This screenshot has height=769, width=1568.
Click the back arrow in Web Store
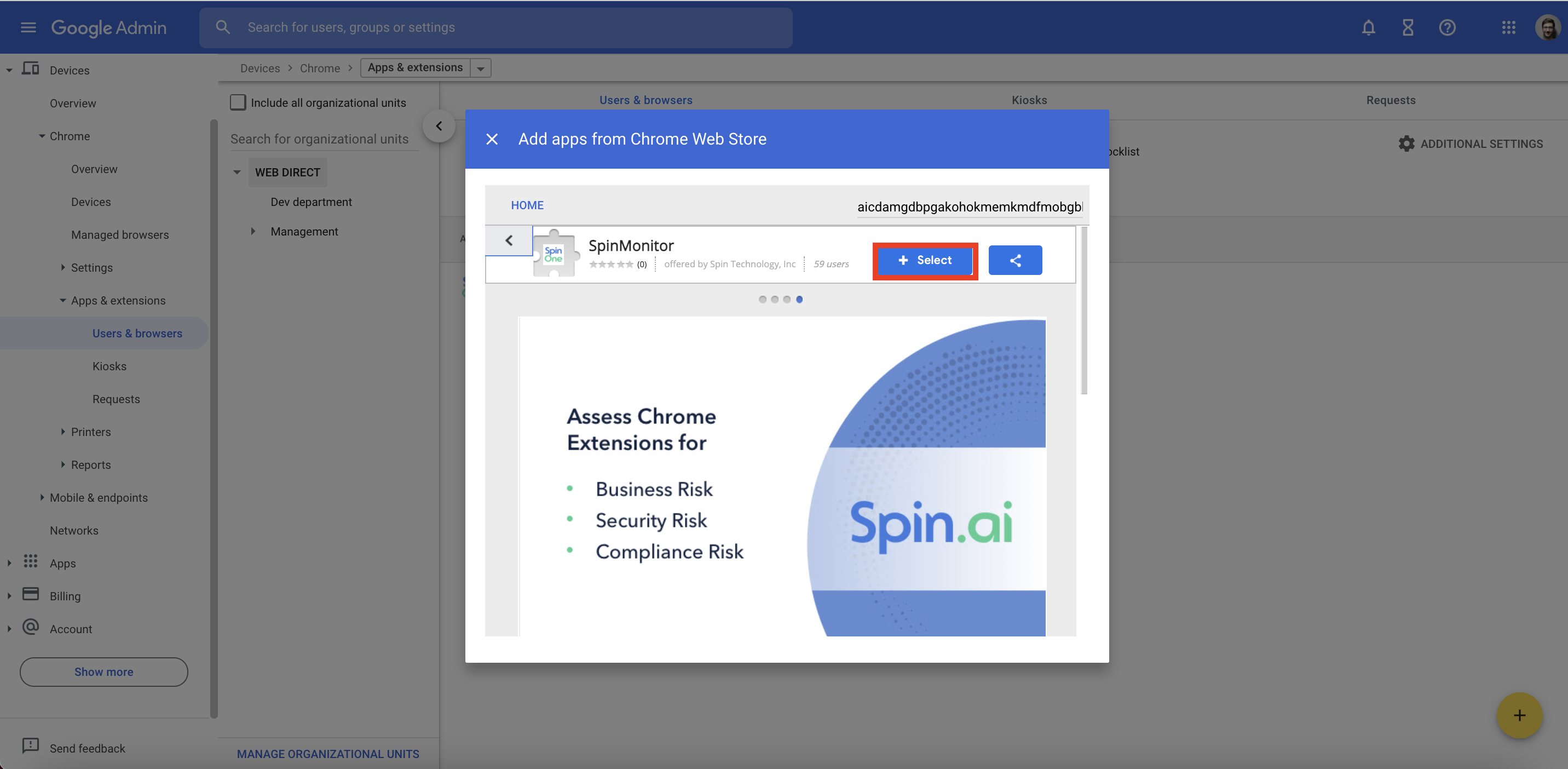509,240
